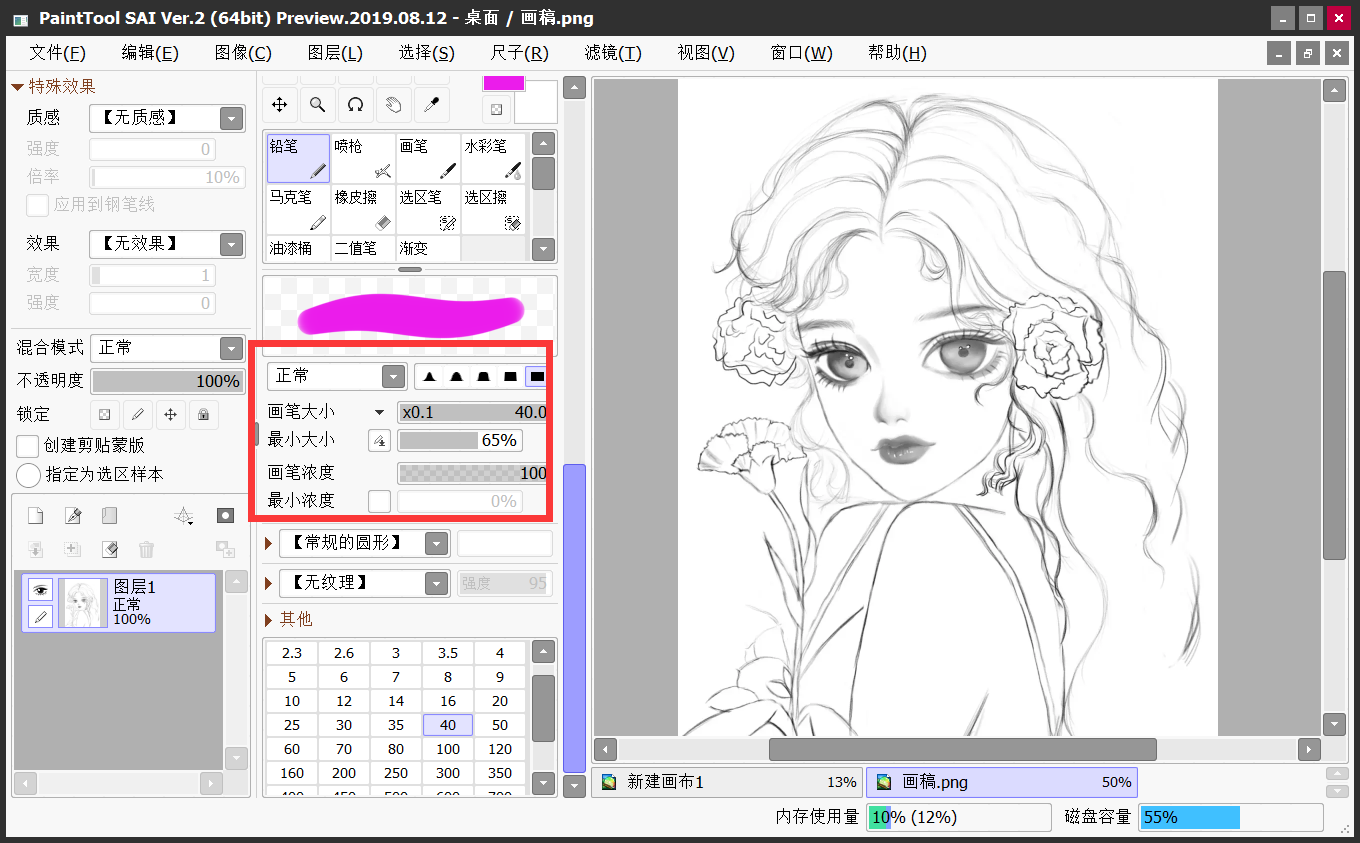Create a new normal layer
1360x843 pixels.
point(35,516)
